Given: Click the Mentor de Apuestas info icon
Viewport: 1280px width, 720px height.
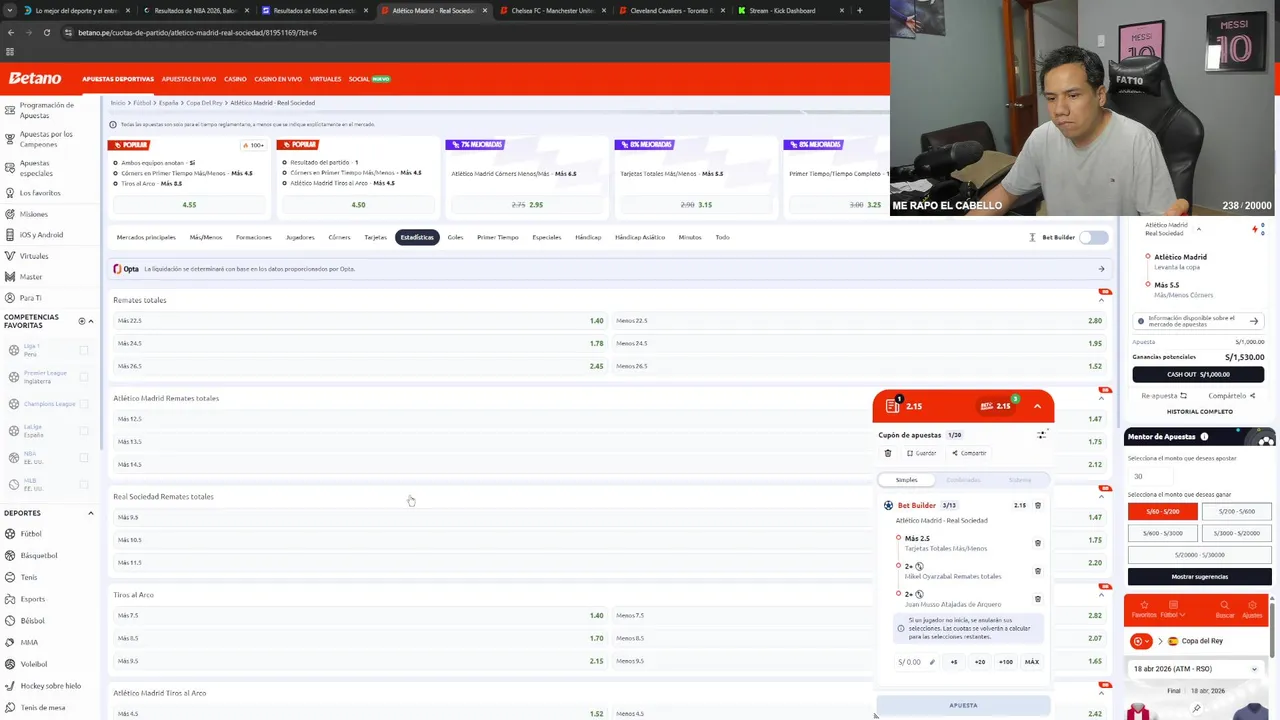Looking at the screenshot, I should click(1204, 437).
